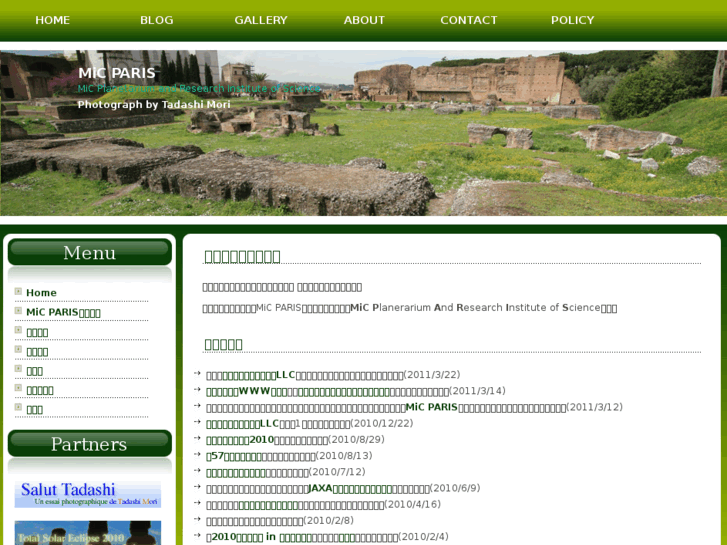Click the MiC PARIS site title

click(x=116, y=73)
